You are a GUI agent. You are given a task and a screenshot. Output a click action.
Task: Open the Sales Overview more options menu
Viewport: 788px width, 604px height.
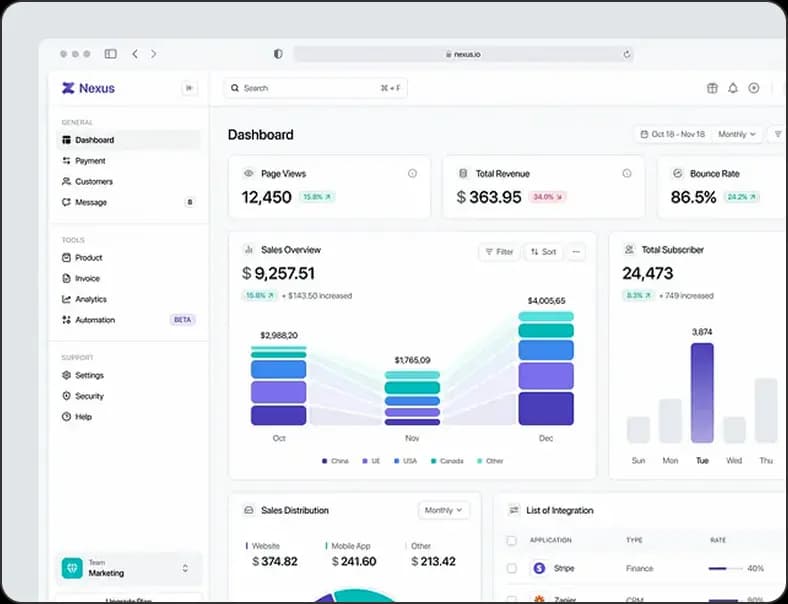576,252
